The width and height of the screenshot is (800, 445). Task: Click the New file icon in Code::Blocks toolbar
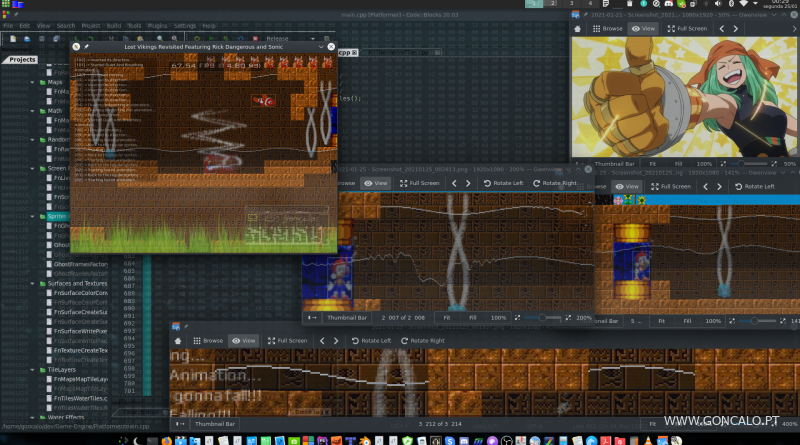coord(13,39)
